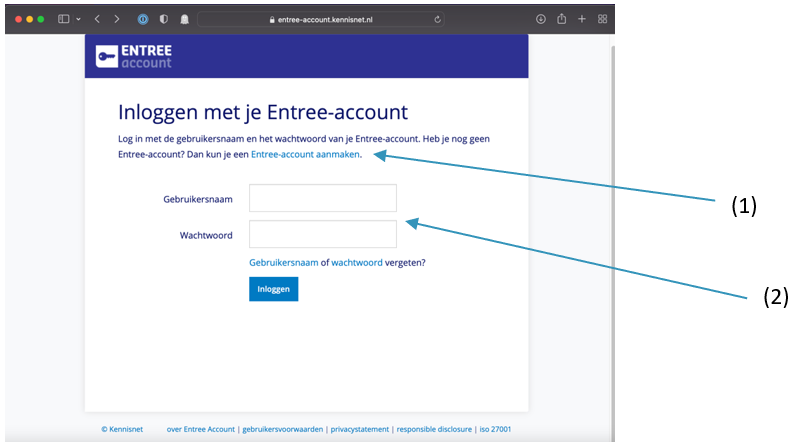Click the Inloggen met je Entree-account heading
Viewport: 797px width, 447px height.
click(263, 112)
